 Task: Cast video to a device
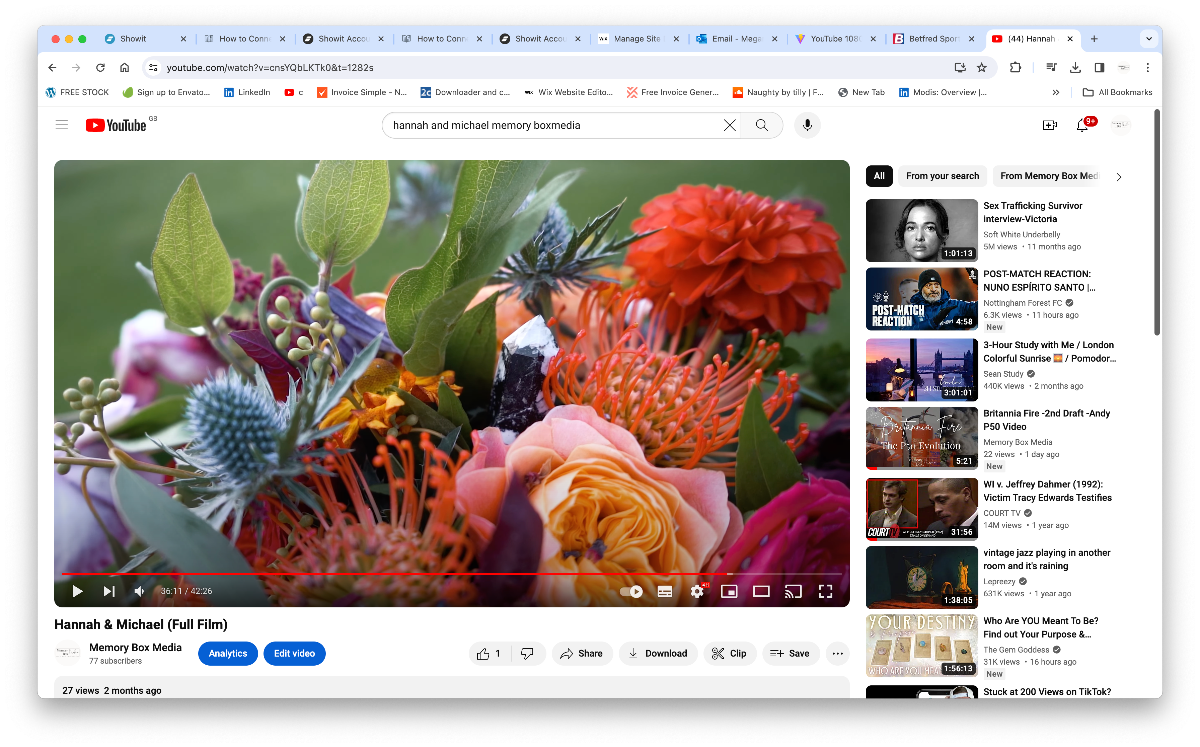click(793, 591)
